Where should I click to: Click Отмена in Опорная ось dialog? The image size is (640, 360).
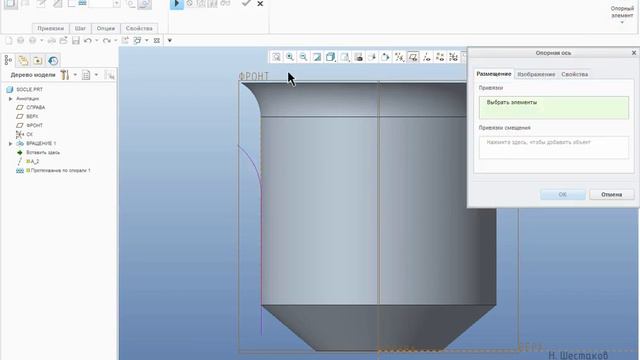[611, 195]
